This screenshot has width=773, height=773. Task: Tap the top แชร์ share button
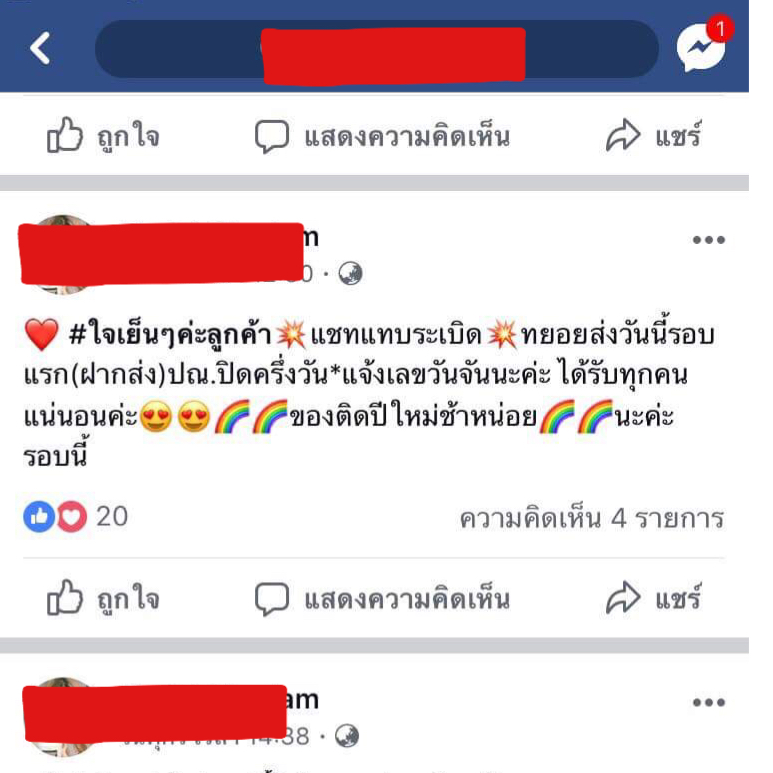653,135
